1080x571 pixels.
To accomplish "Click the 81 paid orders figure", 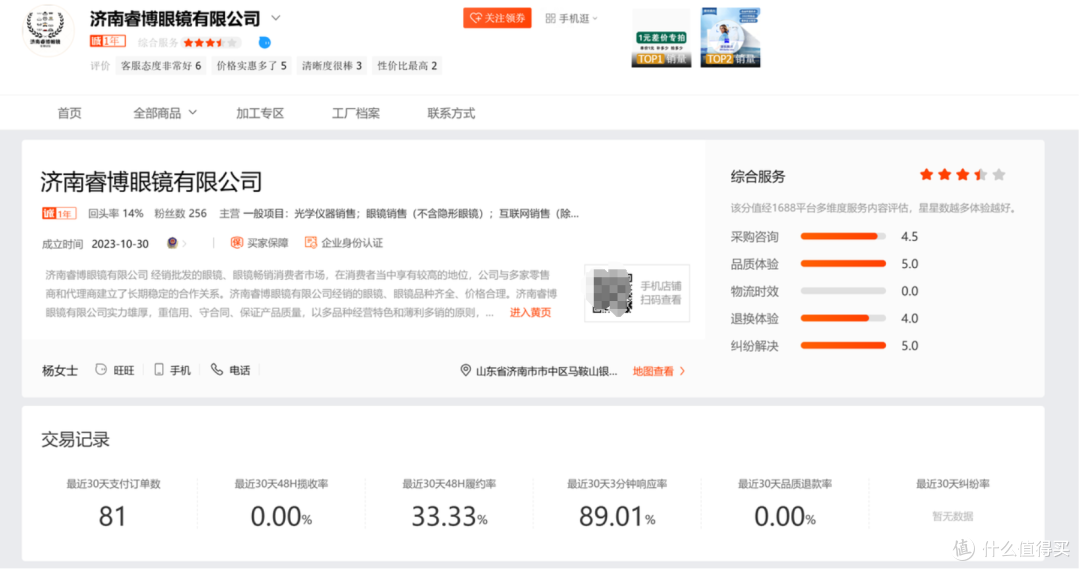I will point(113,516).
